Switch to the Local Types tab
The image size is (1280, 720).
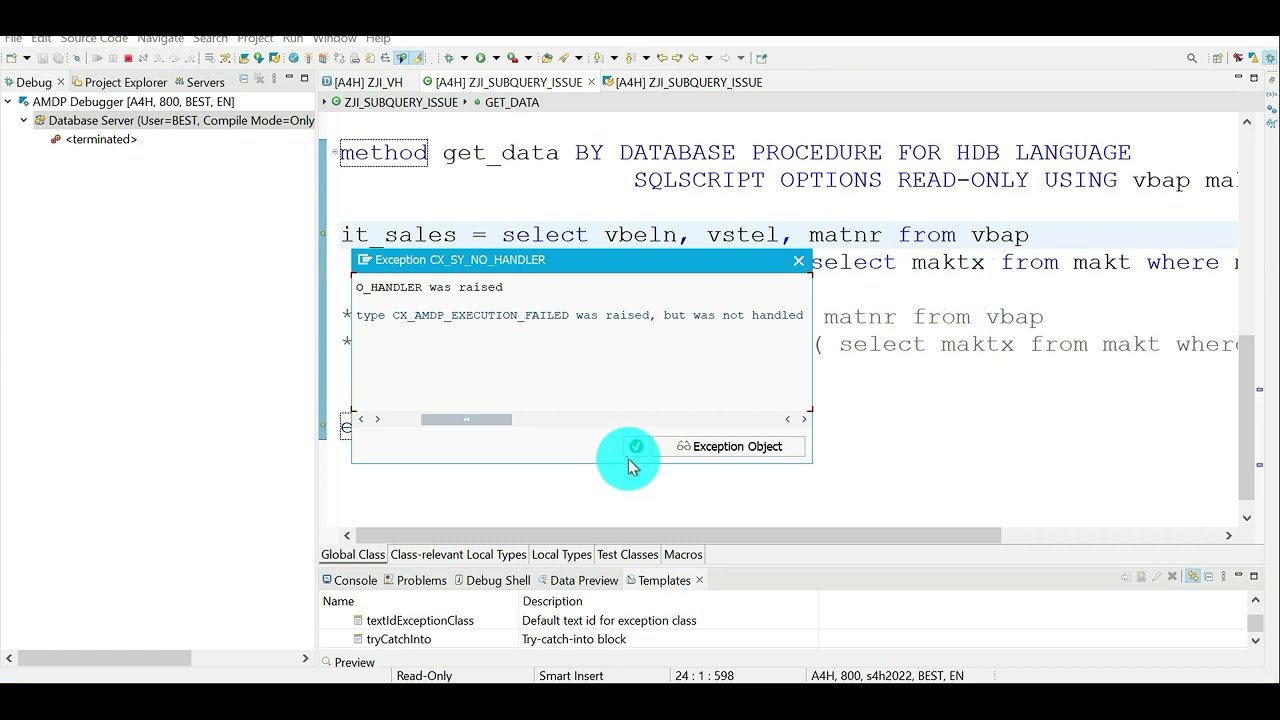[x=561, y=554]
